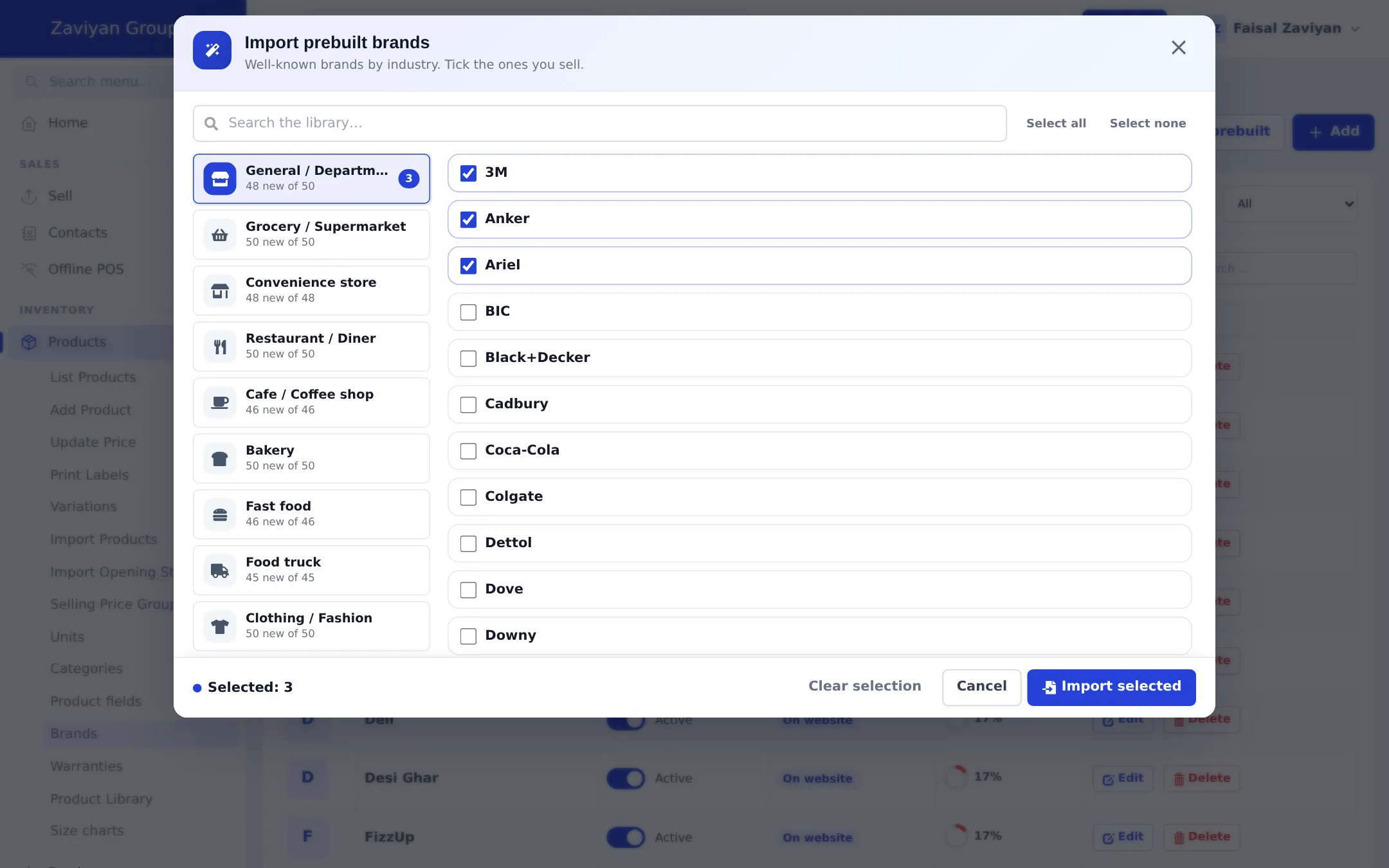Open the All filter dropdown behind dialog

[x=1290, y=204]
